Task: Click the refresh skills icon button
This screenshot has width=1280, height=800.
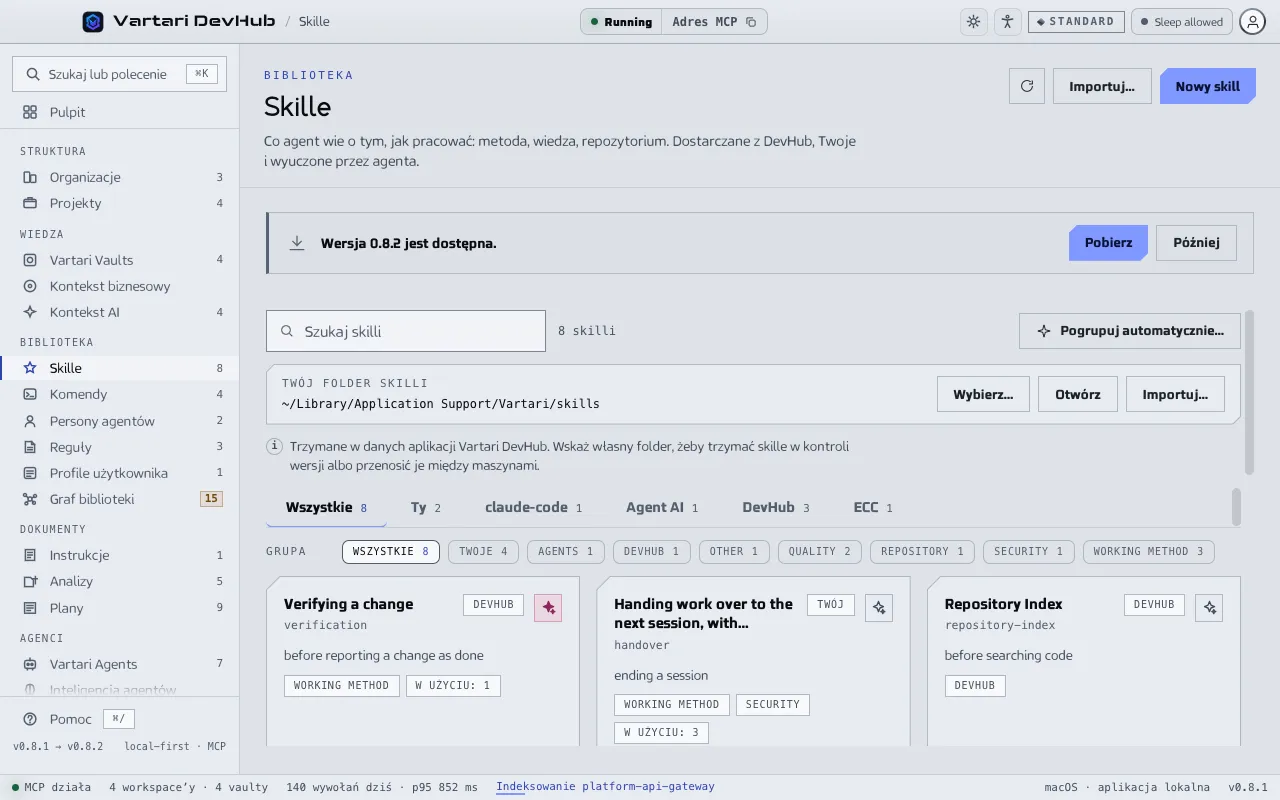Action: point(1027,86)
